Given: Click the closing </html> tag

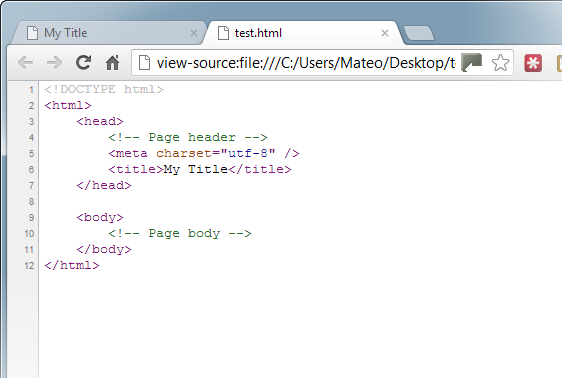Looking at the screenshot, I should point(72,265).
